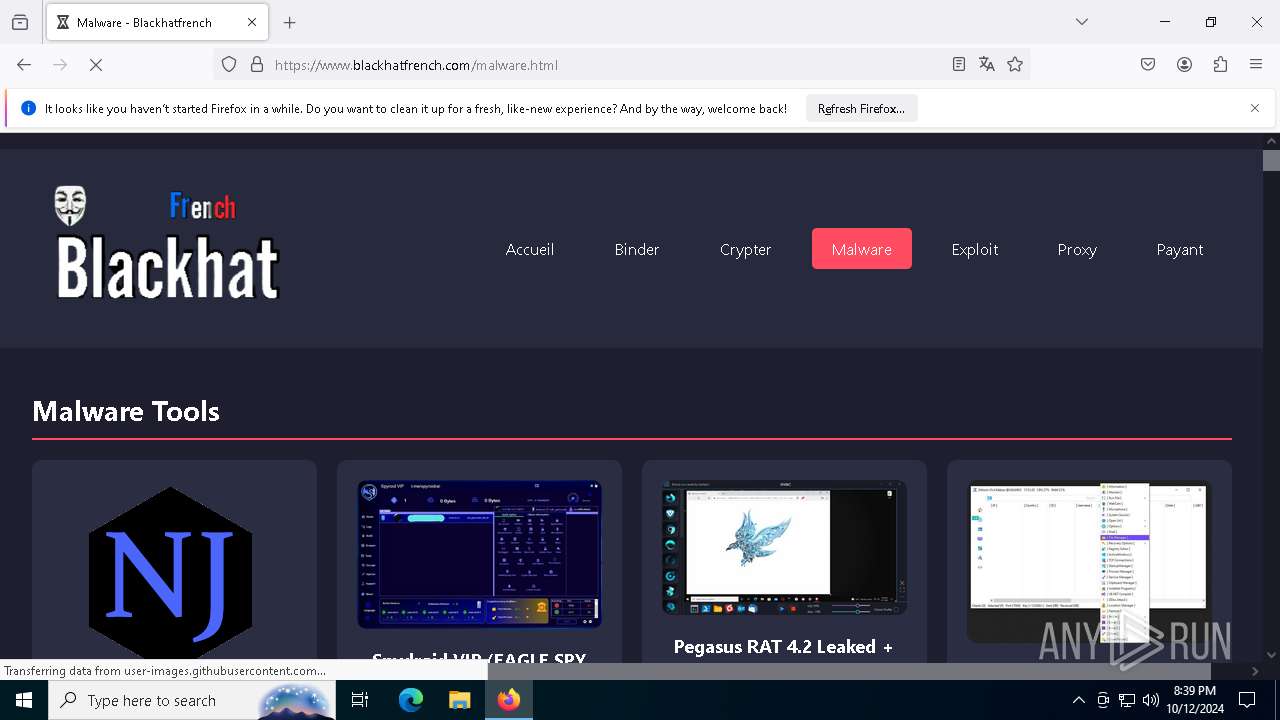List all tabs dropdown arrow
1280x720 pixels.
click(x=1082, y=22)
